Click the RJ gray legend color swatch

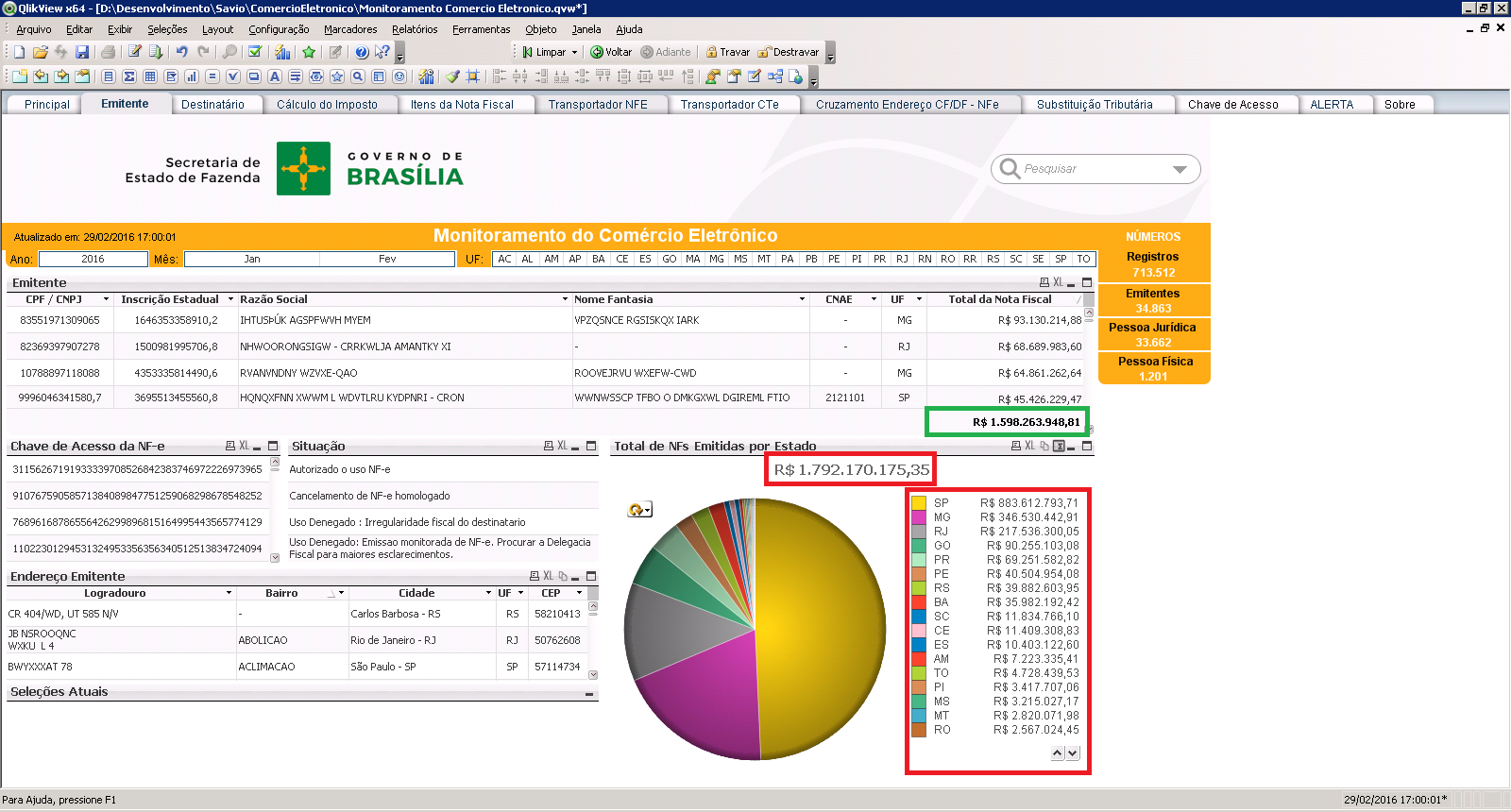[919, 532]
